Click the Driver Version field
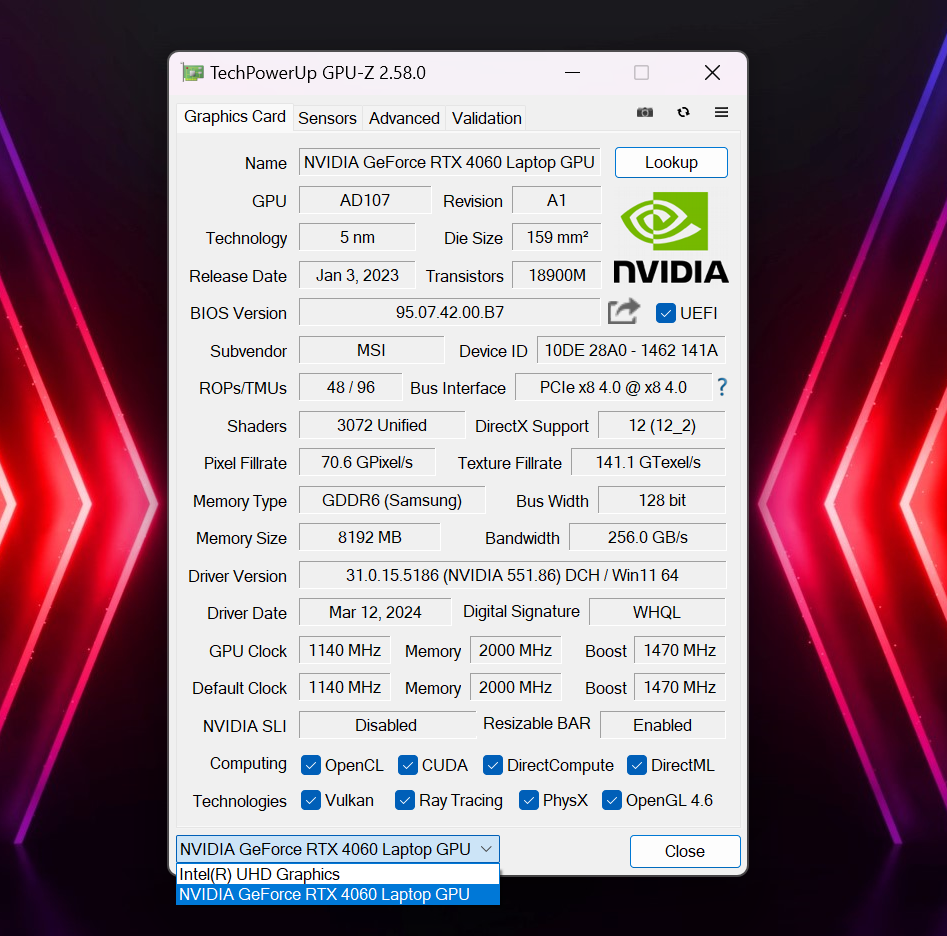Viewport: 947px width, 936px height. 512,575
